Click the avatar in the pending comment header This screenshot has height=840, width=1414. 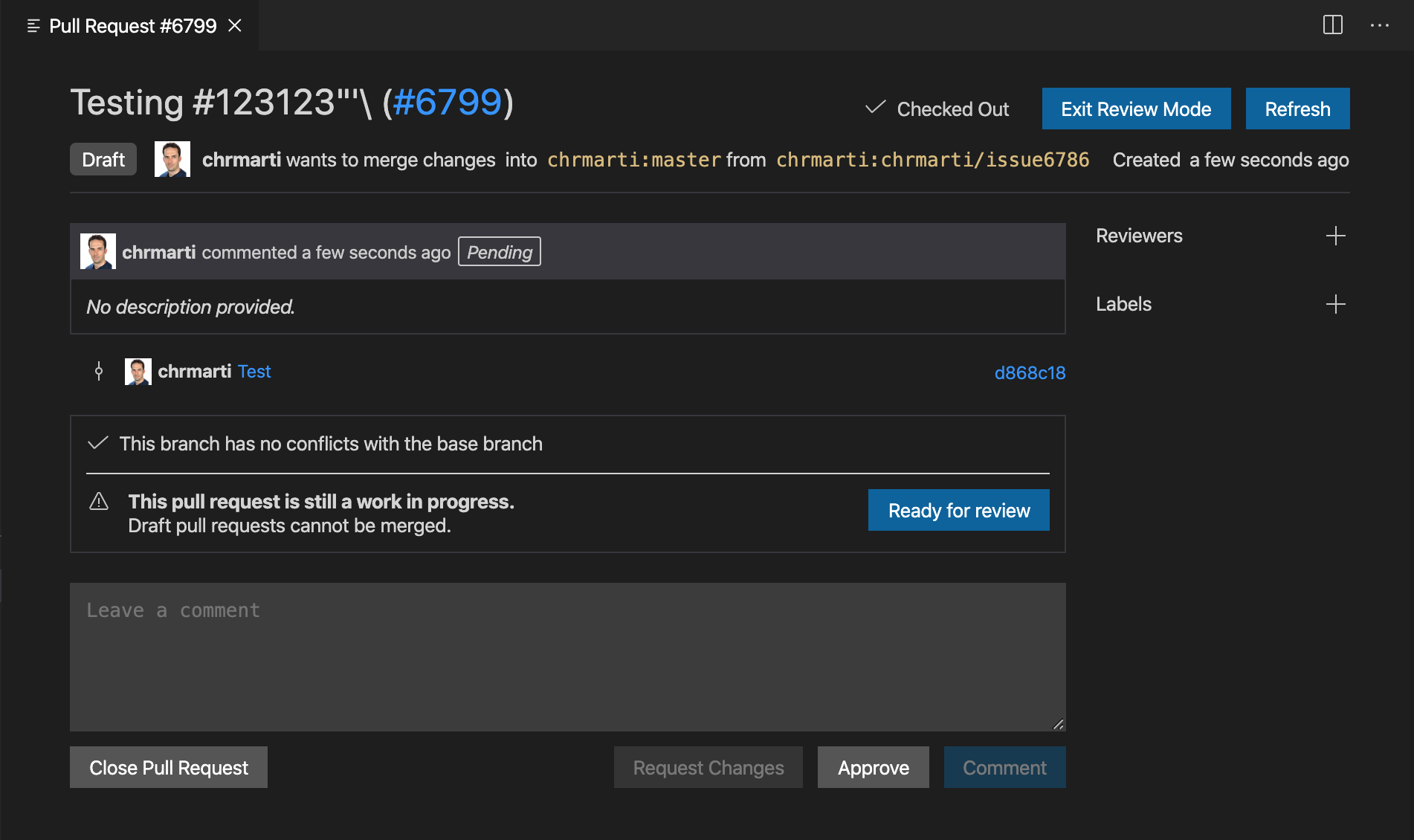(x=97, y=251)
